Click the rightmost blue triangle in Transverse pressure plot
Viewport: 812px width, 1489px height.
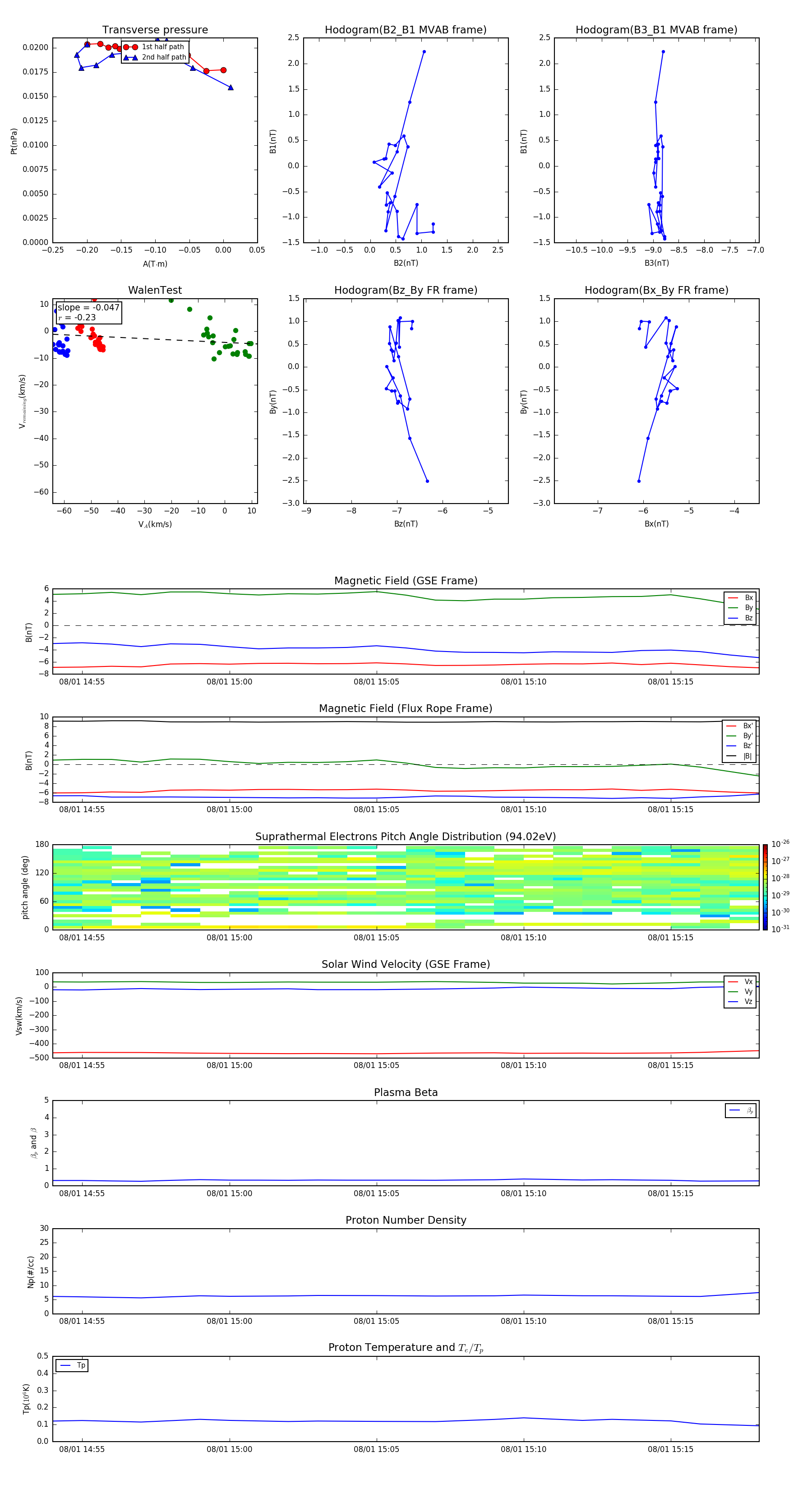coord(231,87)
